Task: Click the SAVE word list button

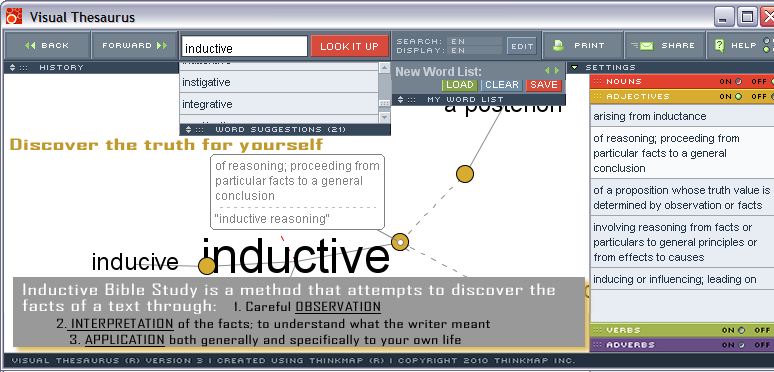Action: tap(544, 85)
